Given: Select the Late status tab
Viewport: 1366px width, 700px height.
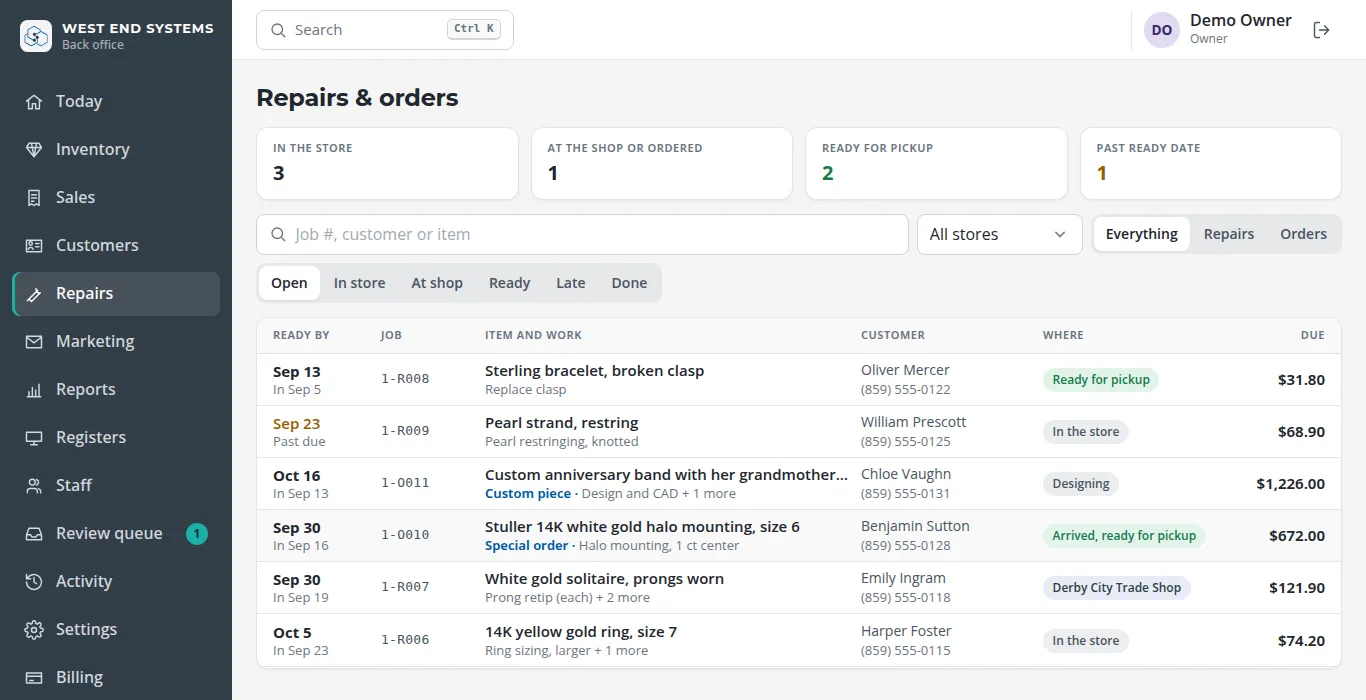Looking at the screenshot, I should click(x=571, y=283).
